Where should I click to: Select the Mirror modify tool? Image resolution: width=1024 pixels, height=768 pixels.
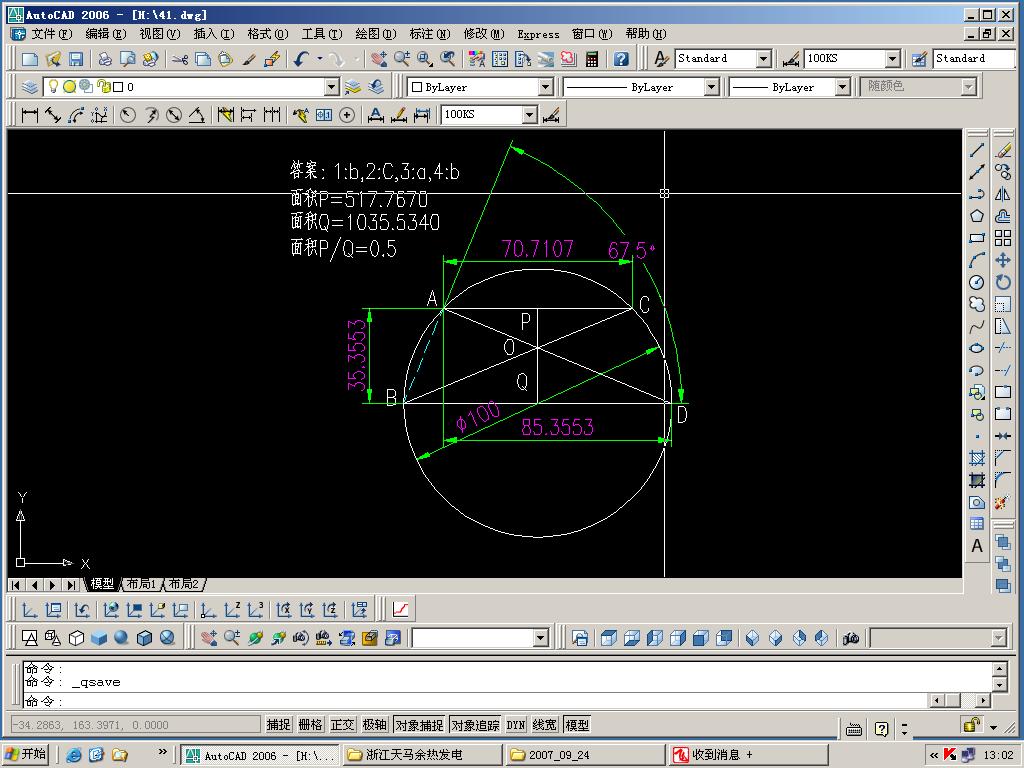[x=1003, y=195]
